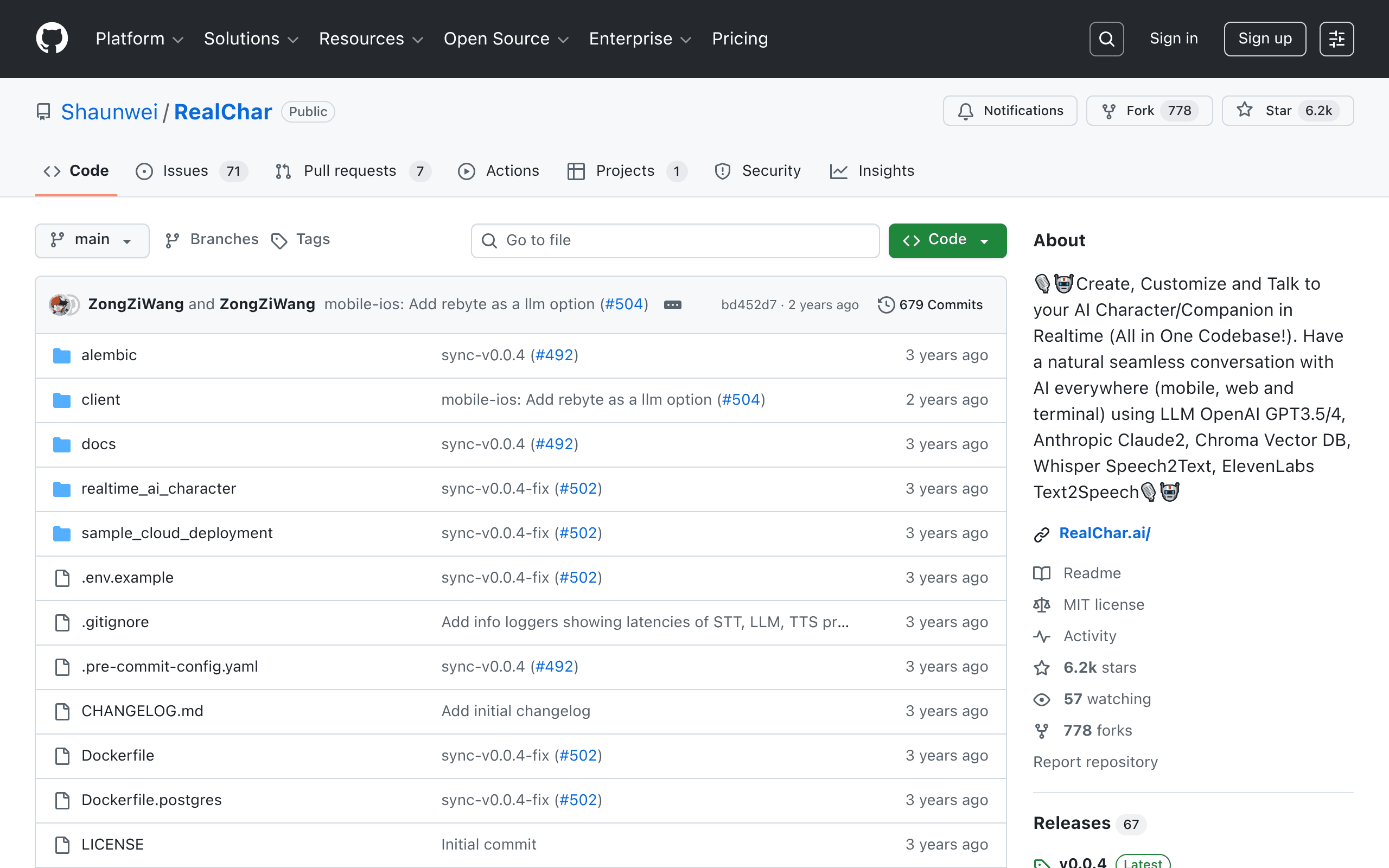This screenshot has height=868, width=1389.
Task: View the 6.2k stars list
Action: tap(1100, 668)
